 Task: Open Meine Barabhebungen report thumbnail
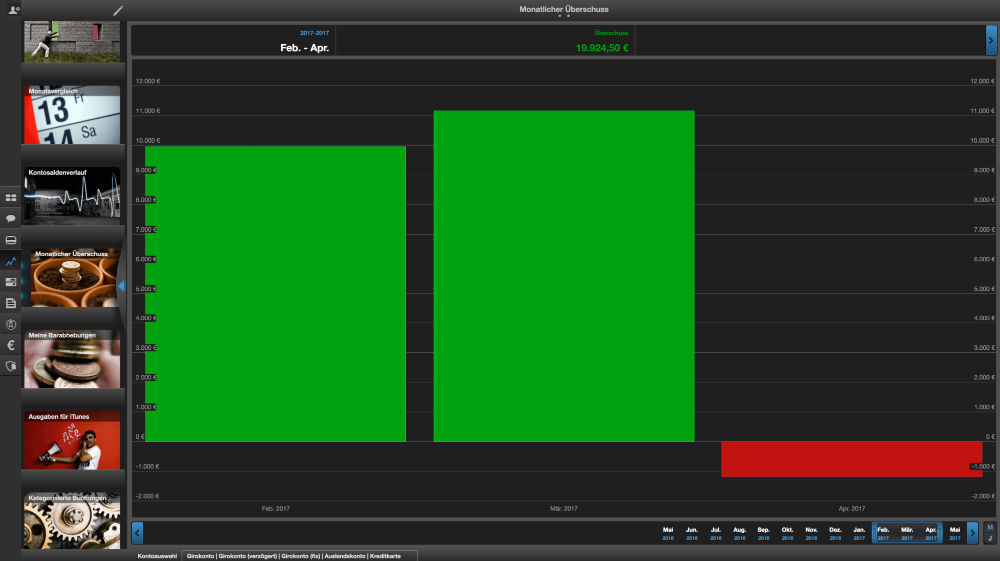[72, 359]
